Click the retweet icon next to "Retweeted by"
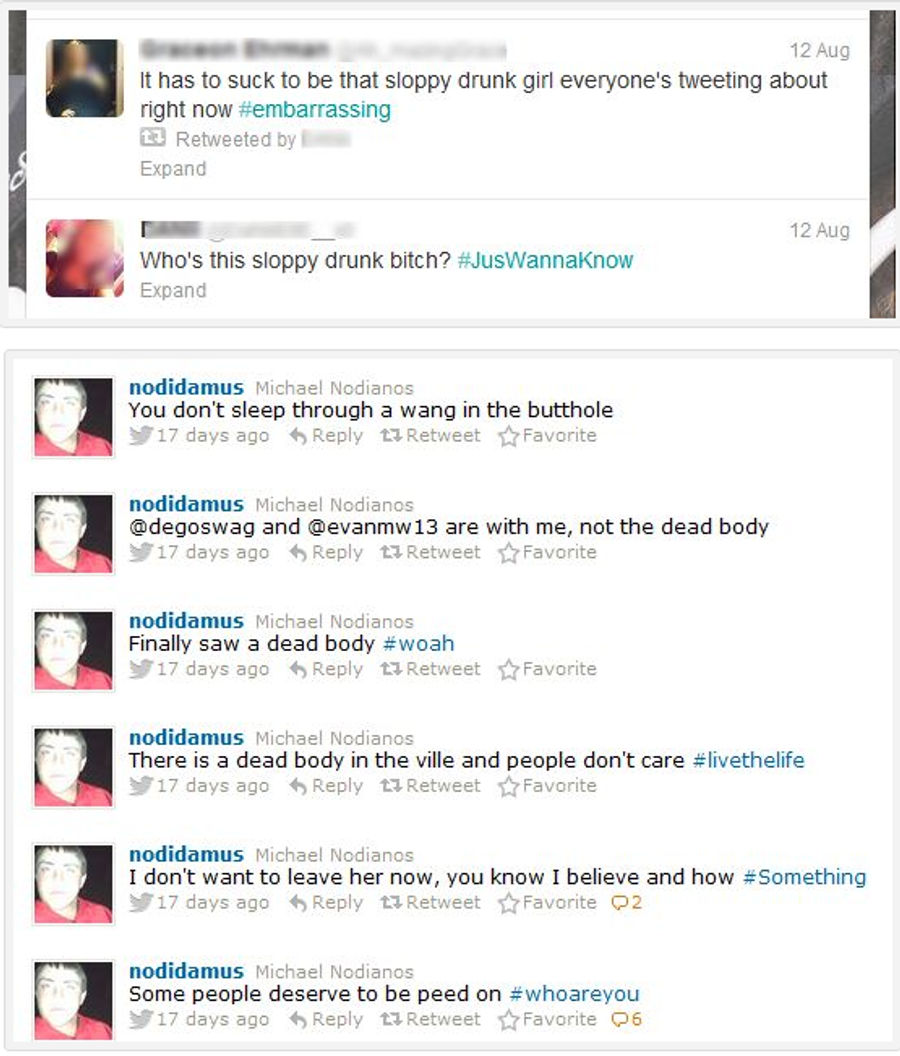Viewport: 900px width, 1056px height. coord(153,138)
